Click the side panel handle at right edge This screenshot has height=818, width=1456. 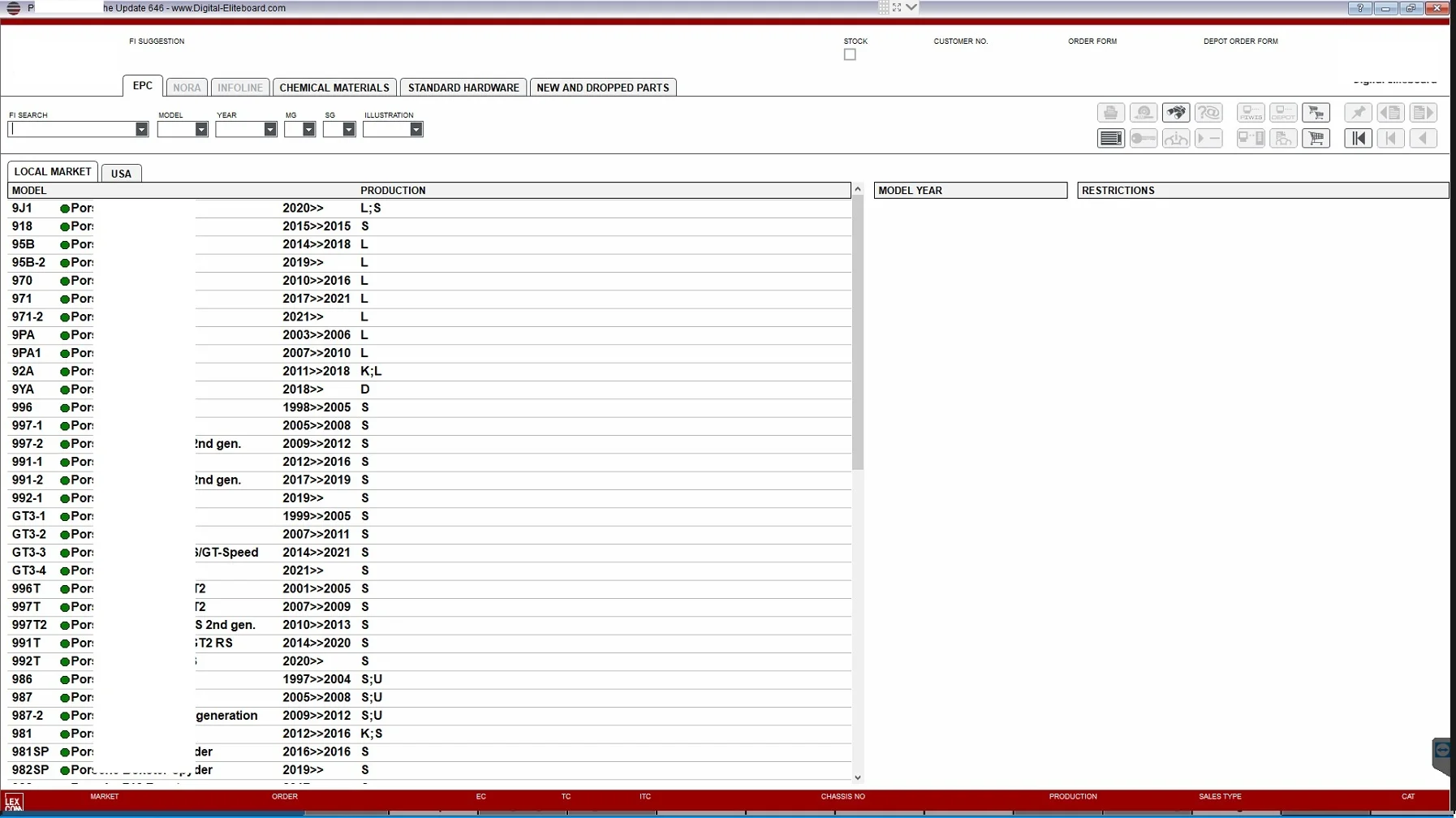(1442, 756)
